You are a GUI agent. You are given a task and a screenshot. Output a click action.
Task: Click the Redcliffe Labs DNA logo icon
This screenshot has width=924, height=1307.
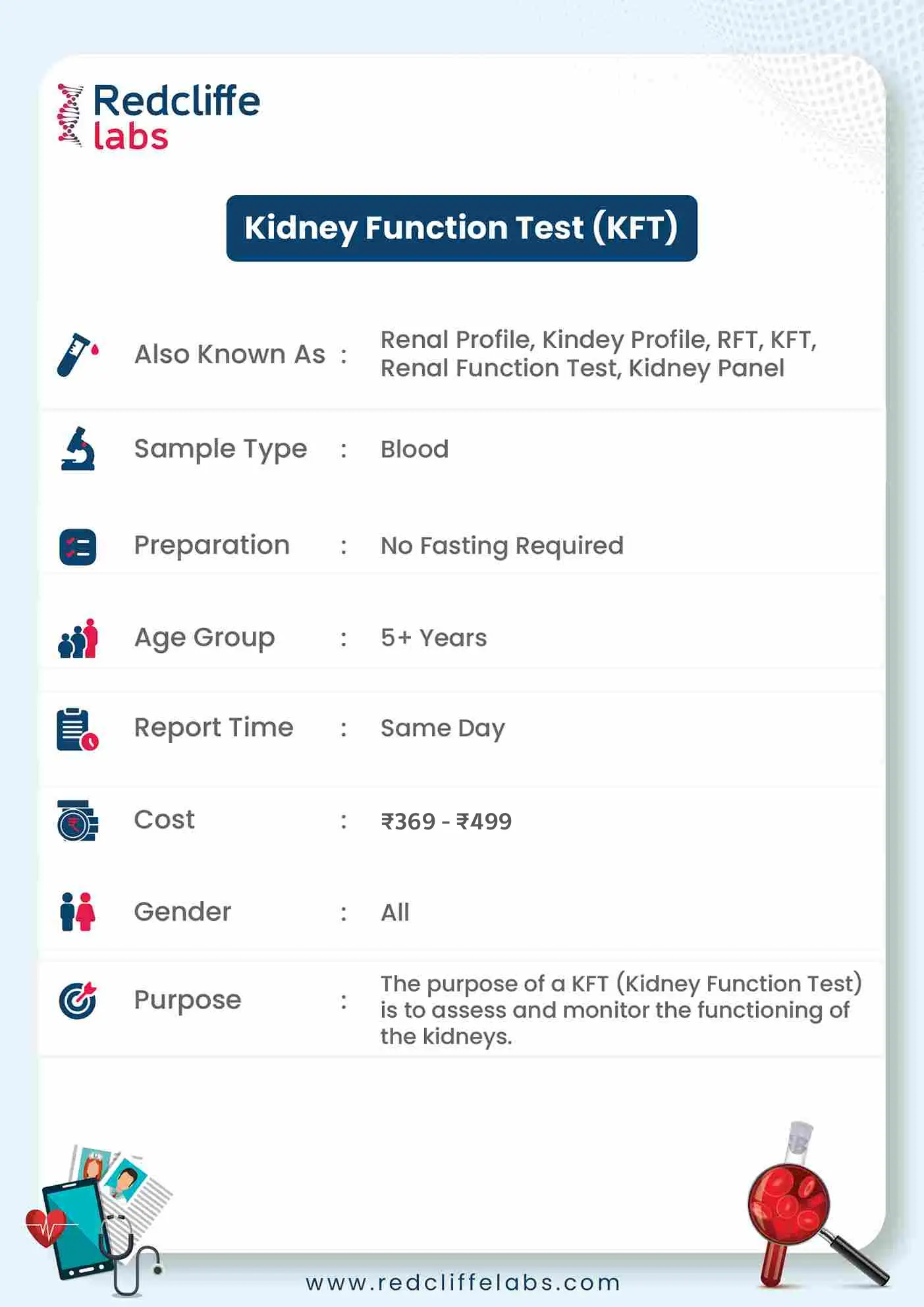[70, 115]
